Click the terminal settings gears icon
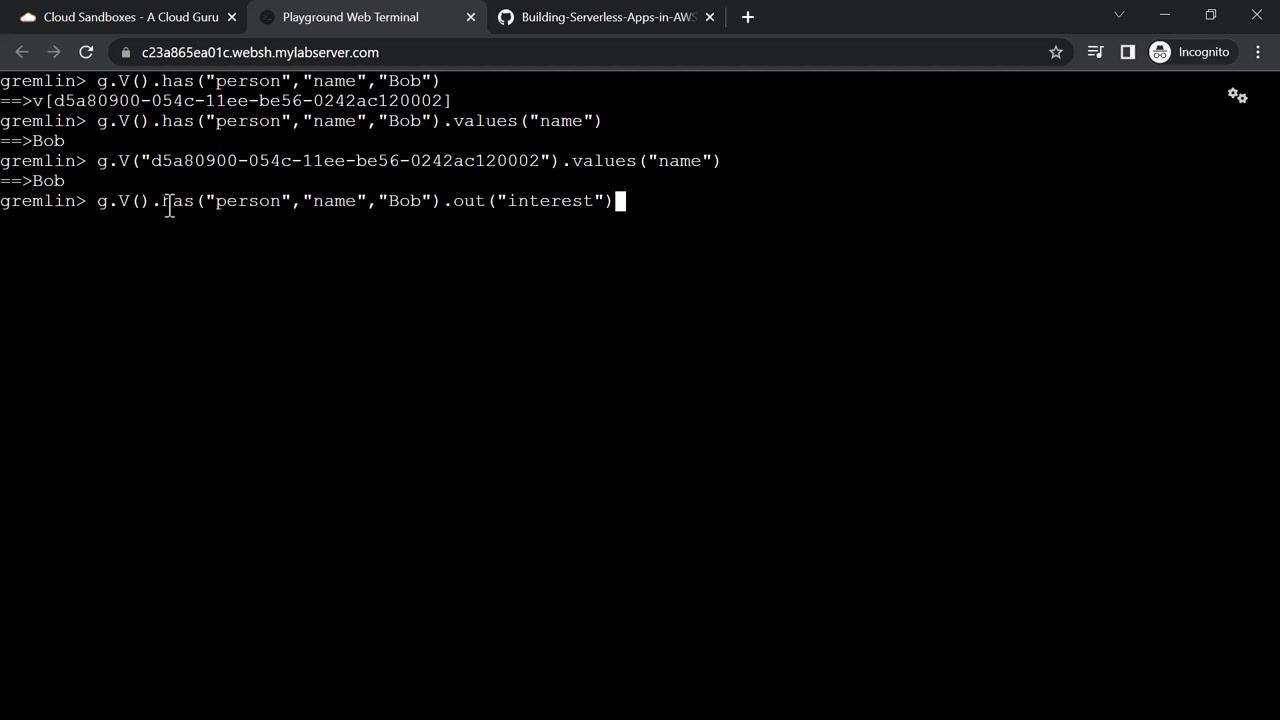The height and width of the screenshot is (720, 1280). pos(1237,96)
